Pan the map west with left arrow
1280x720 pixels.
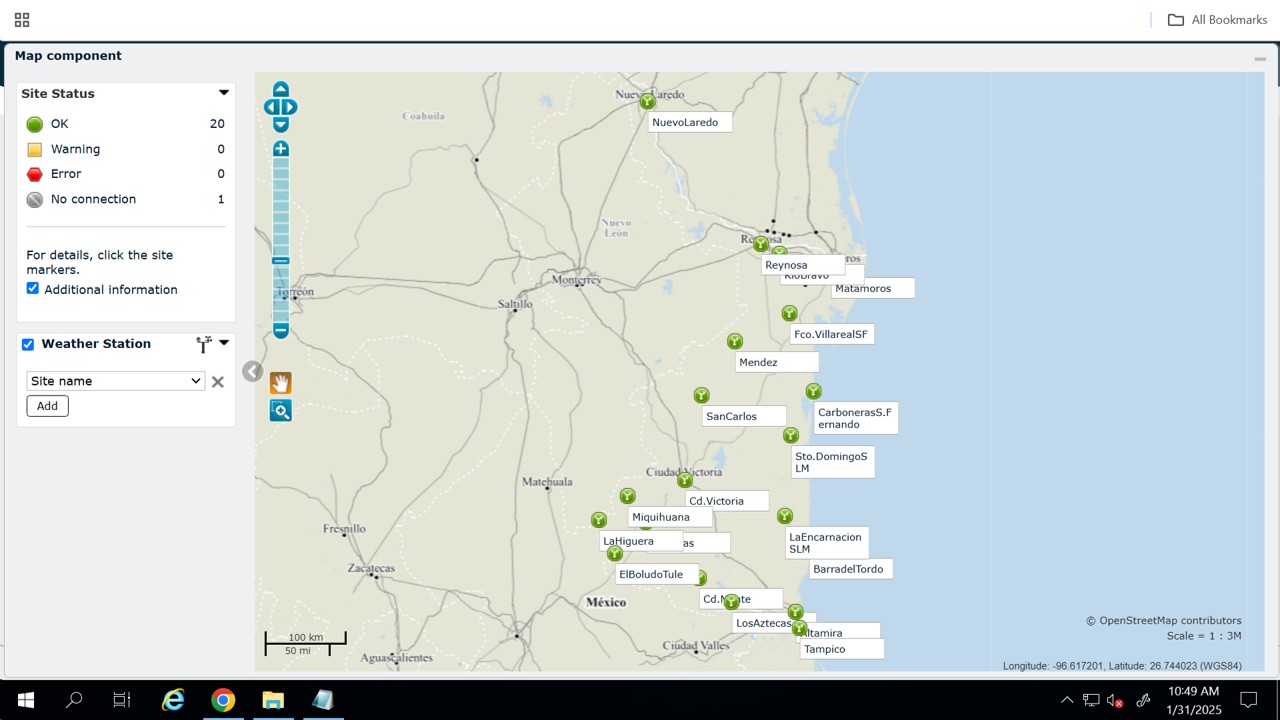pyautogui.click(x=270, y=107)
